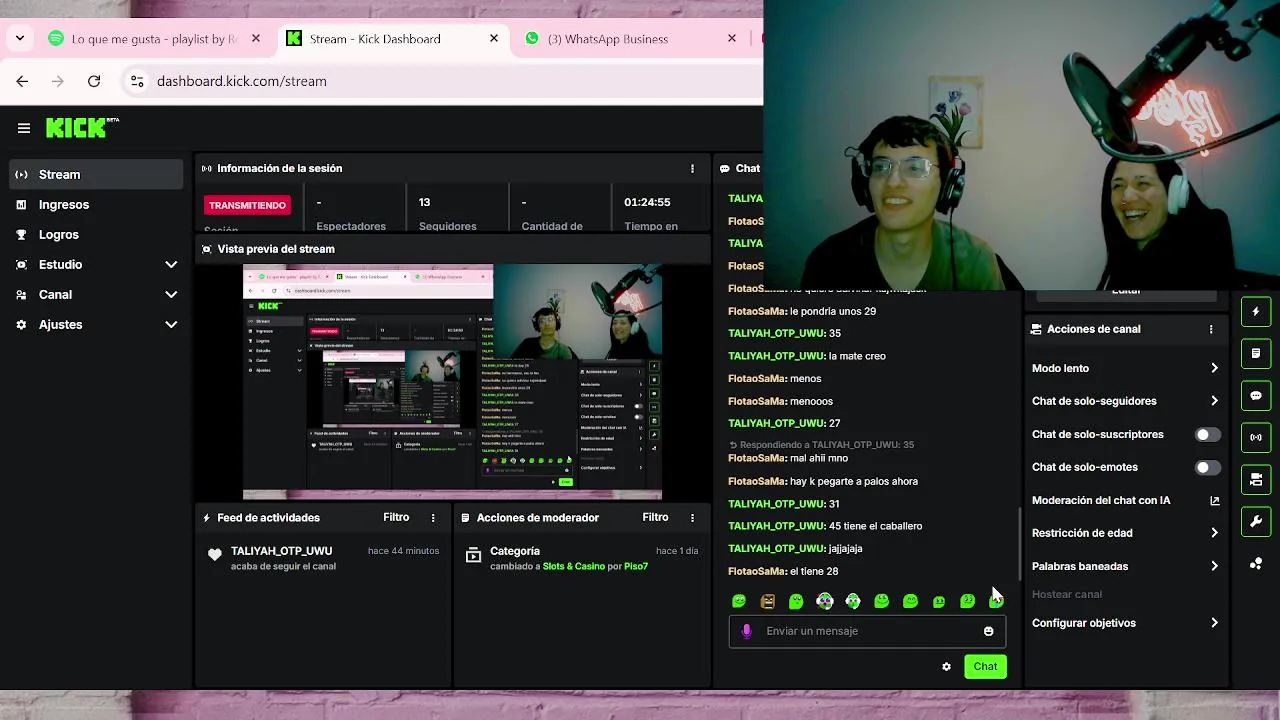Click the Categoría icon in moderator actions

pyautogui.click(x=474, y=555)
